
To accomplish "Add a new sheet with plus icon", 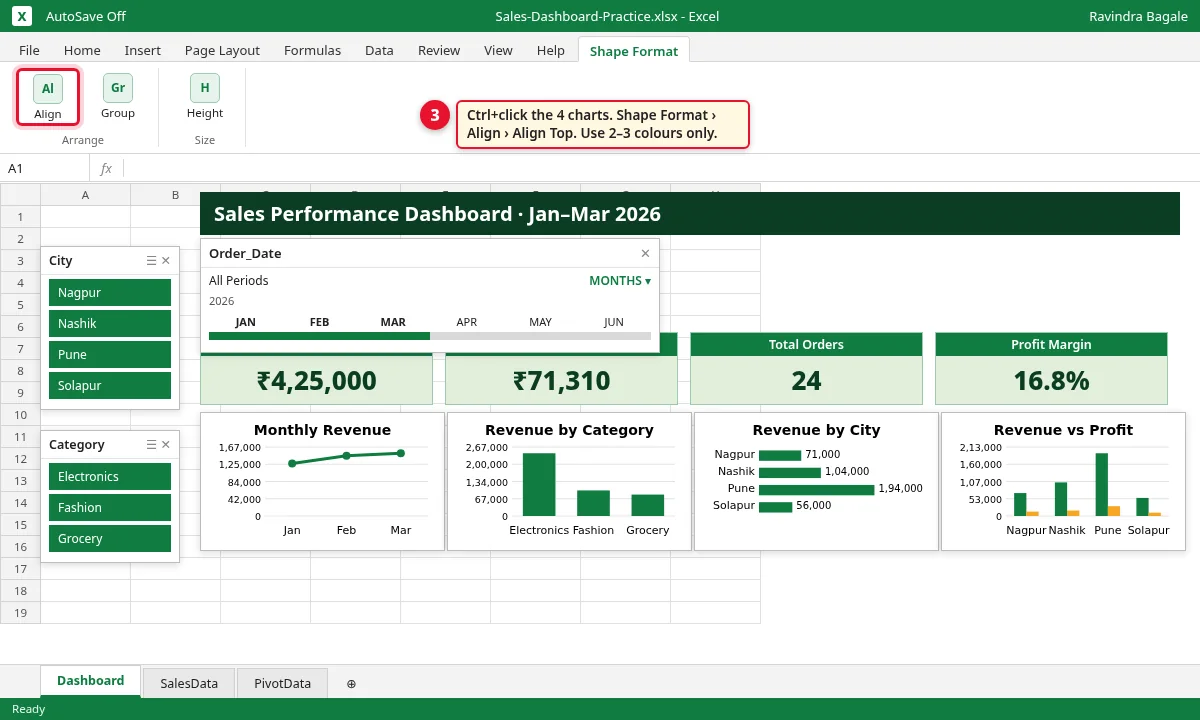I will click(351, 684).
